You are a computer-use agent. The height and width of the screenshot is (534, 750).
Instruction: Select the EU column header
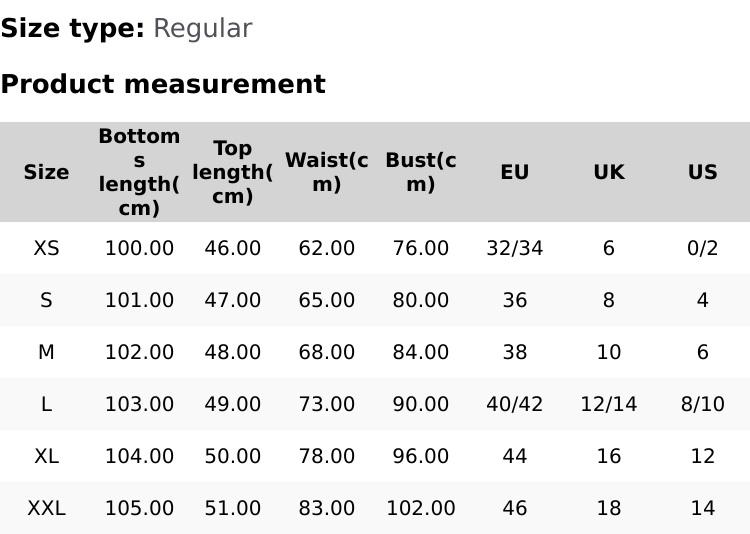pos(514,172)
